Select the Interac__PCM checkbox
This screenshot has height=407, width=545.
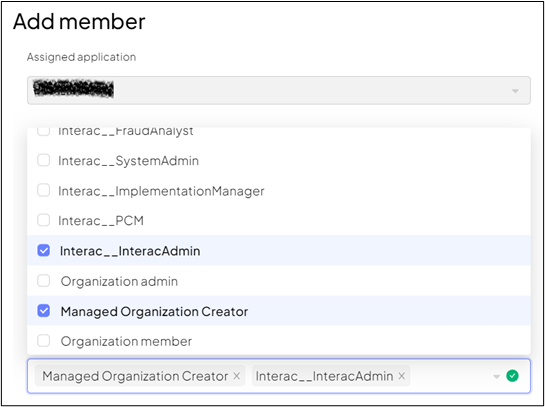pyautogui.click(x=43, y=220)
